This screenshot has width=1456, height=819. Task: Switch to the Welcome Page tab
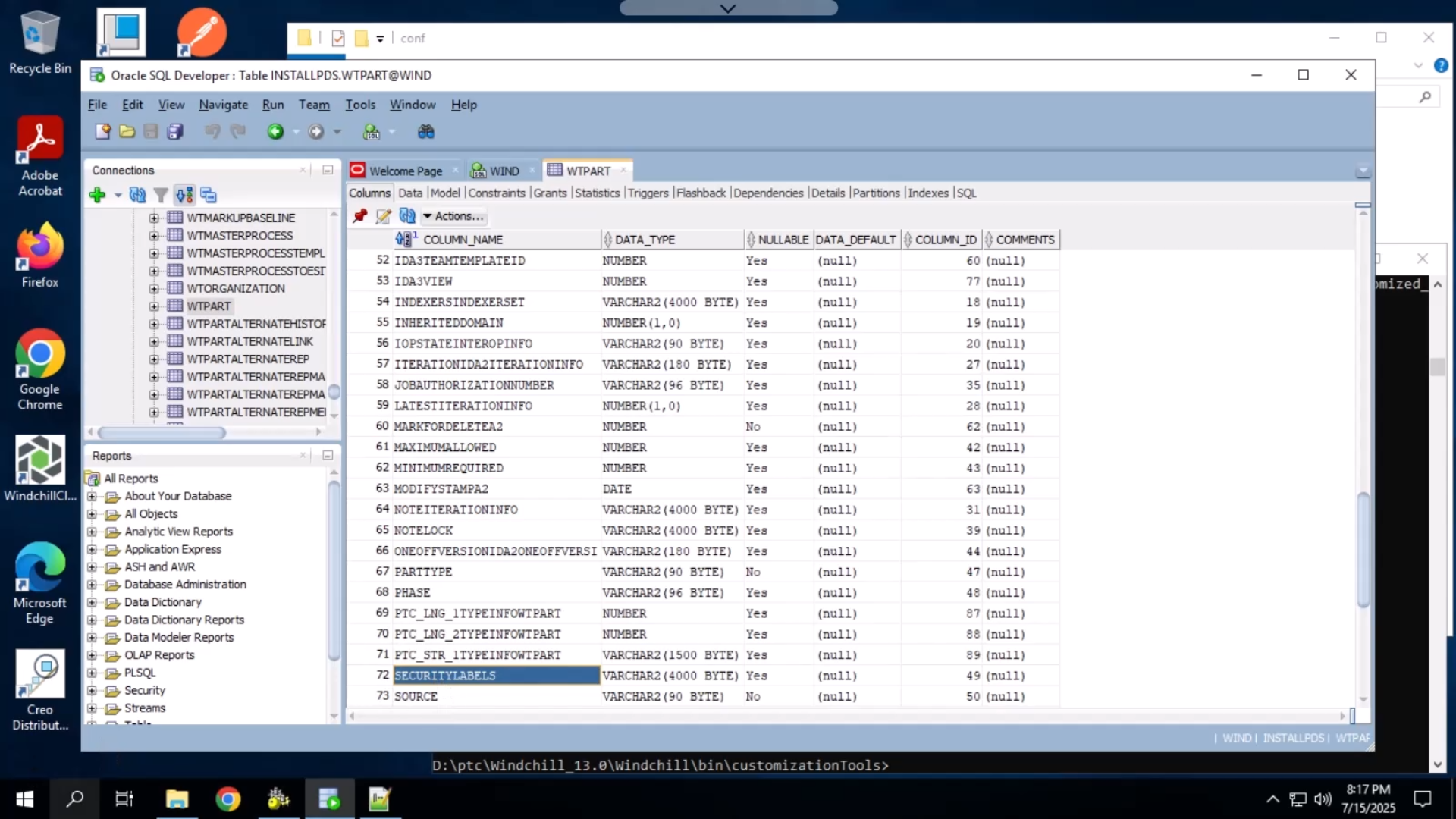tap(405, 171)
